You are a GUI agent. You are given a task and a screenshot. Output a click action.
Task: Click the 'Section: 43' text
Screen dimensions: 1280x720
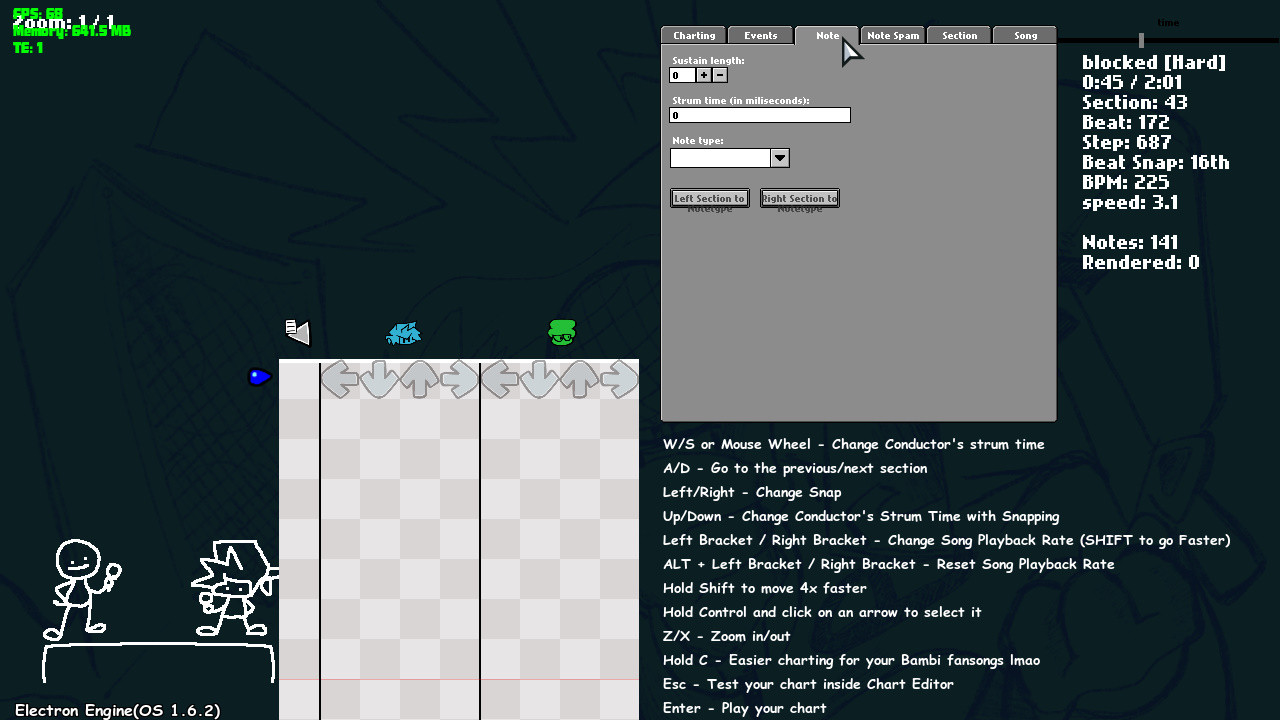point(1135,102)
